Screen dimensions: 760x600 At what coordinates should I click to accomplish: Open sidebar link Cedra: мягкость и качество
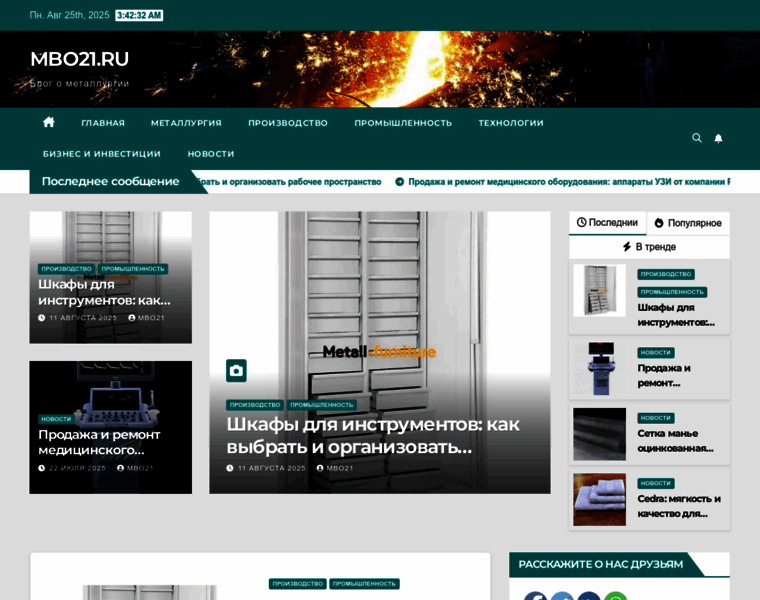coord(679,506)
